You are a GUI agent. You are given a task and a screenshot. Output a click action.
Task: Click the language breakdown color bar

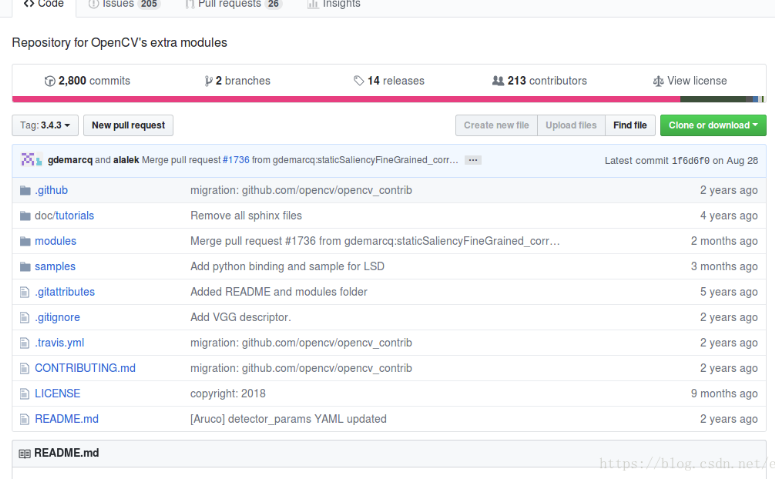[x=388, y=99]
